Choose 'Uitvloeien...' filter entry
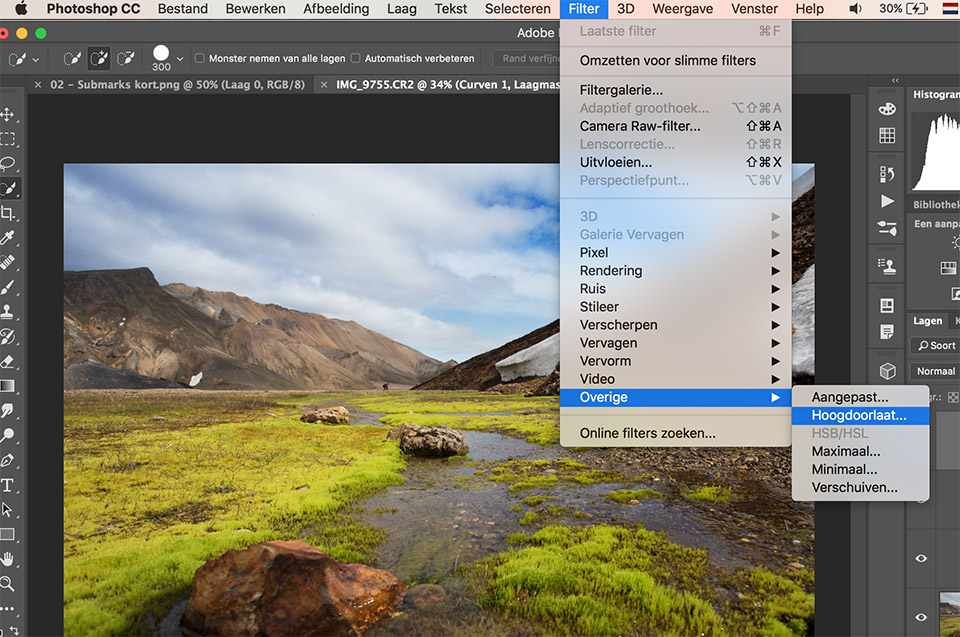Viewport: 960px width, 637px height. point(675,162)
